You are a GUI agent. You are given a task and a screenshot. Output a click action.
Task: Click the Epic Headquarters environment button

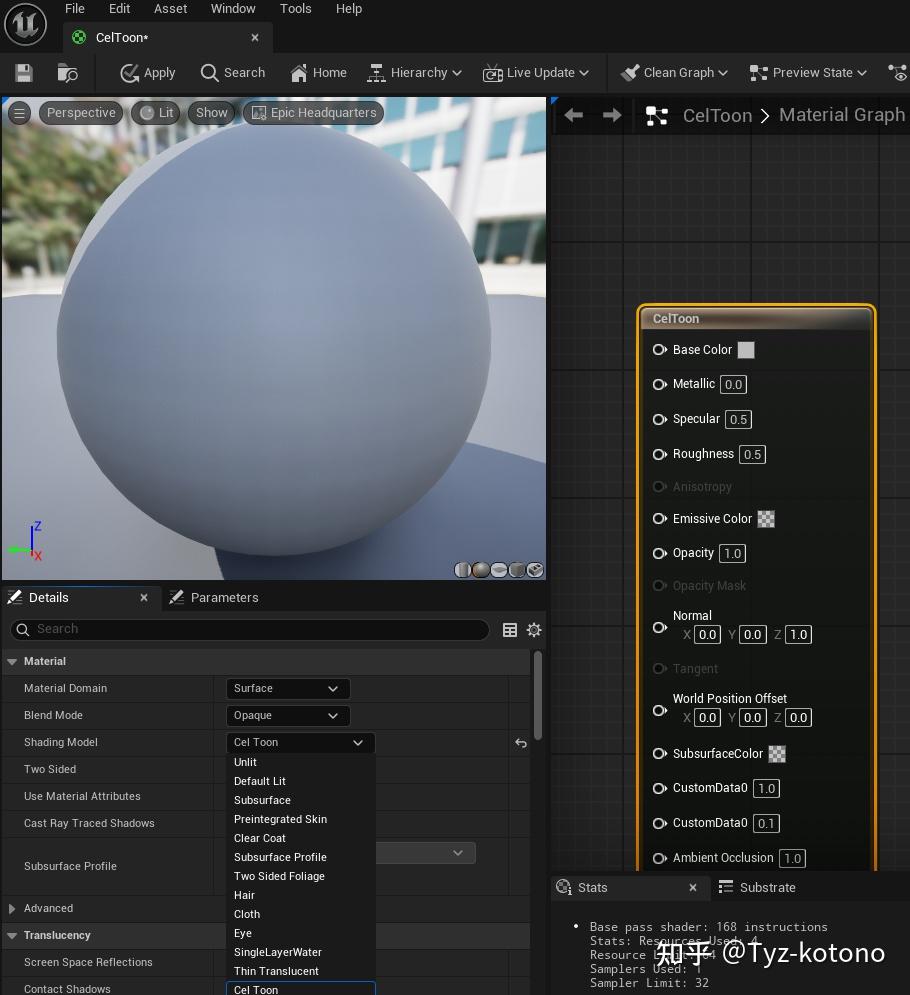click(313, 112)
